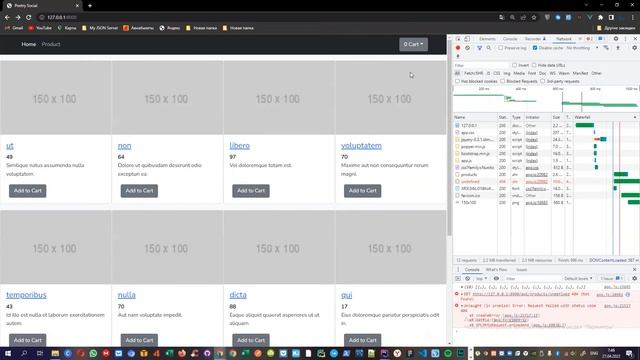Filter network requests by Img type
The height and width of the screenshot is (360, 640).
coord(507,73)
